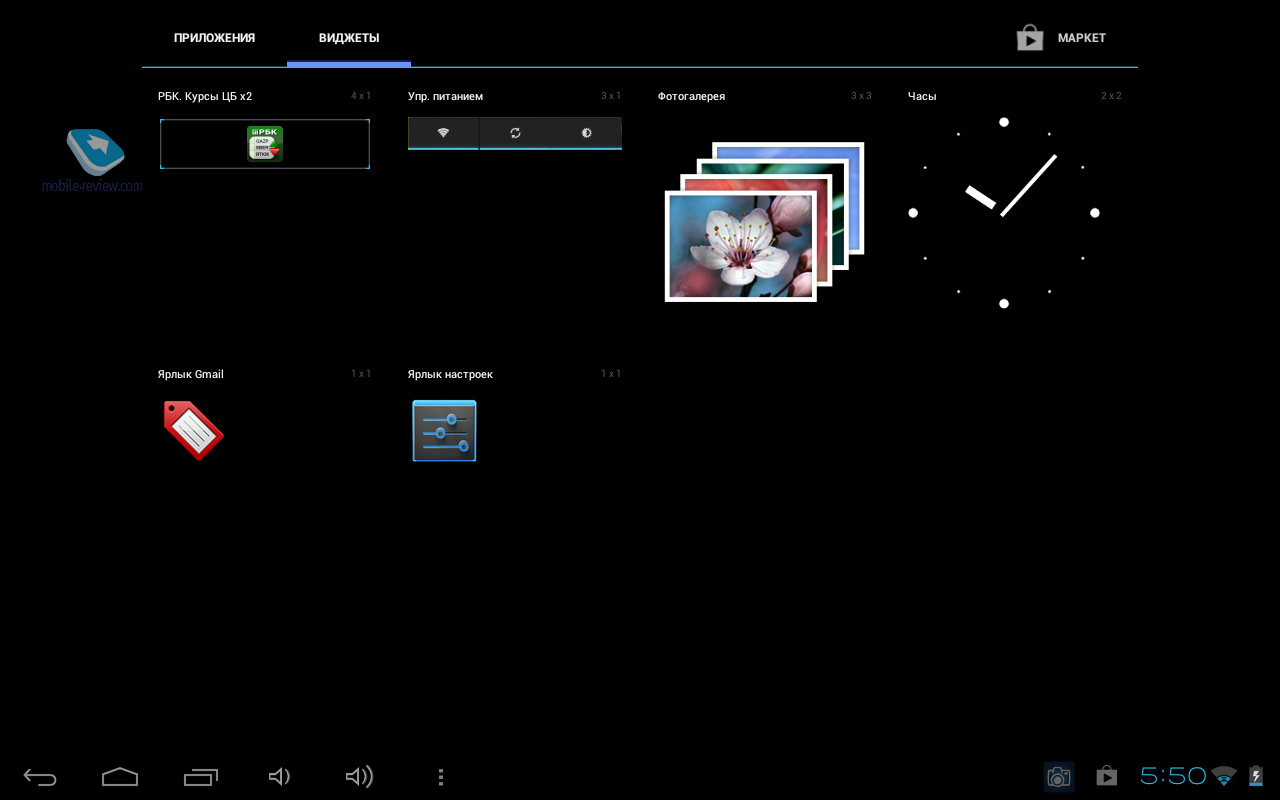Open the recent apps button

[x=200, y=777]
